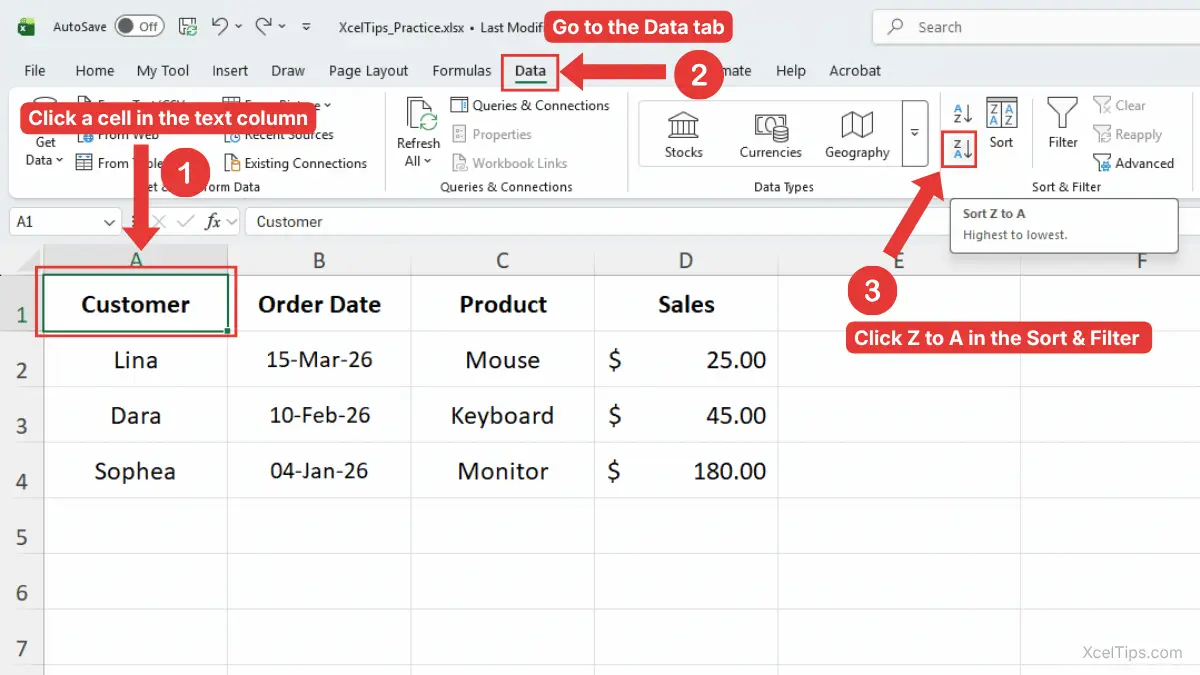The height and width of the screenshot is (675, 1200).
Task: Open the Page Layout tab
Action: click(368, 71)
